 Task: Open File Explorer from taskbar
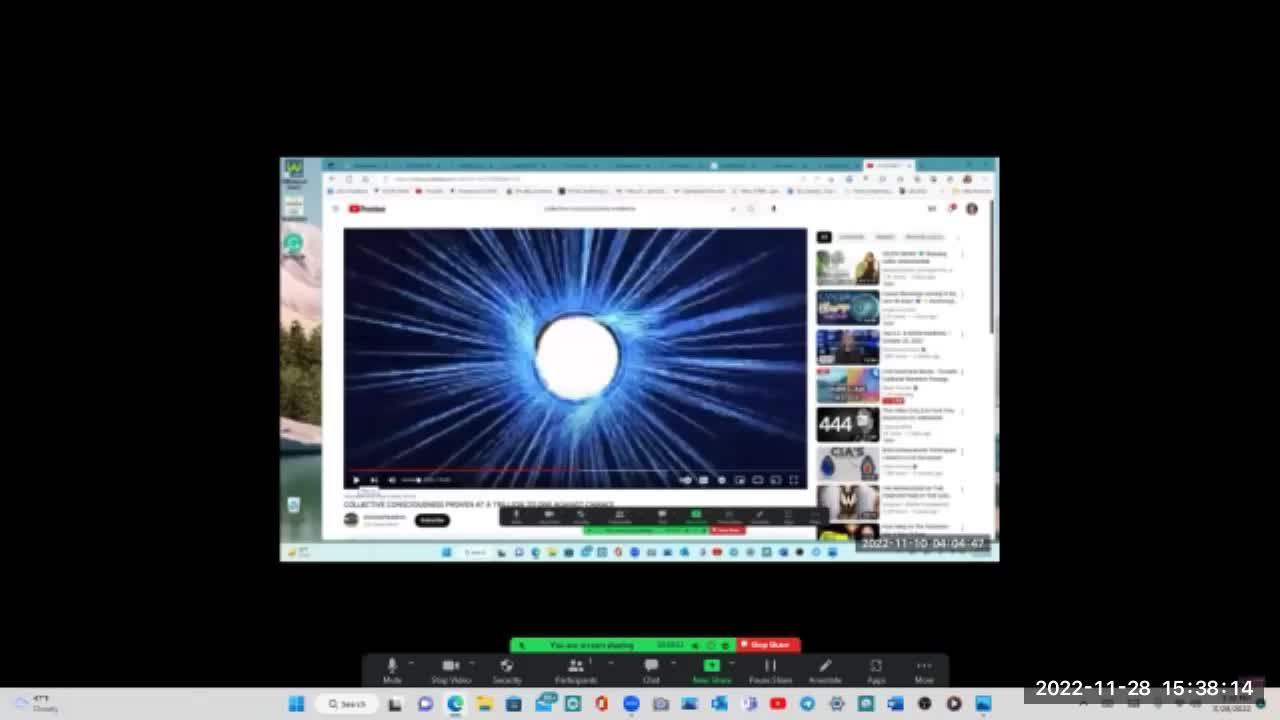[x=484, y=704]
